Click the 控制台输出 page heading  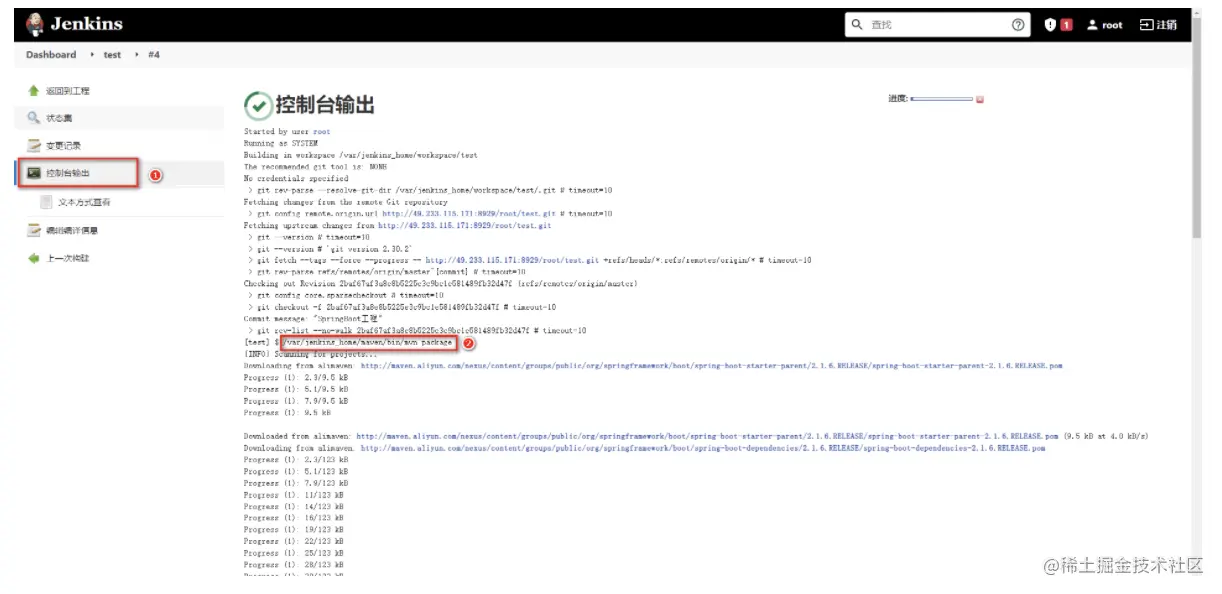click(x=325, y=105)
